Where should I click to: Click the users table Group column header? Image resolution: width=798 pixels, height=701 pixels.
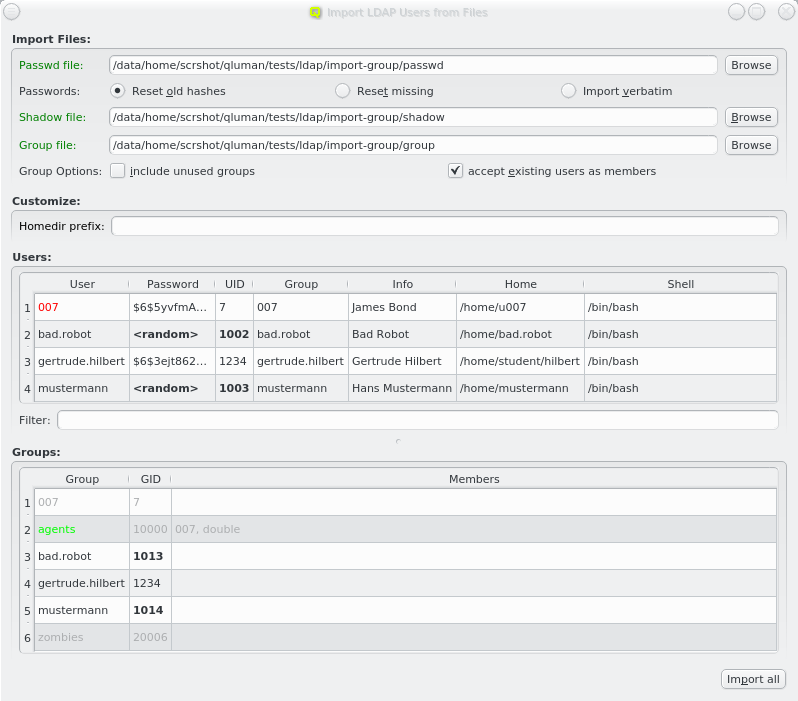(x=301, y=284)
